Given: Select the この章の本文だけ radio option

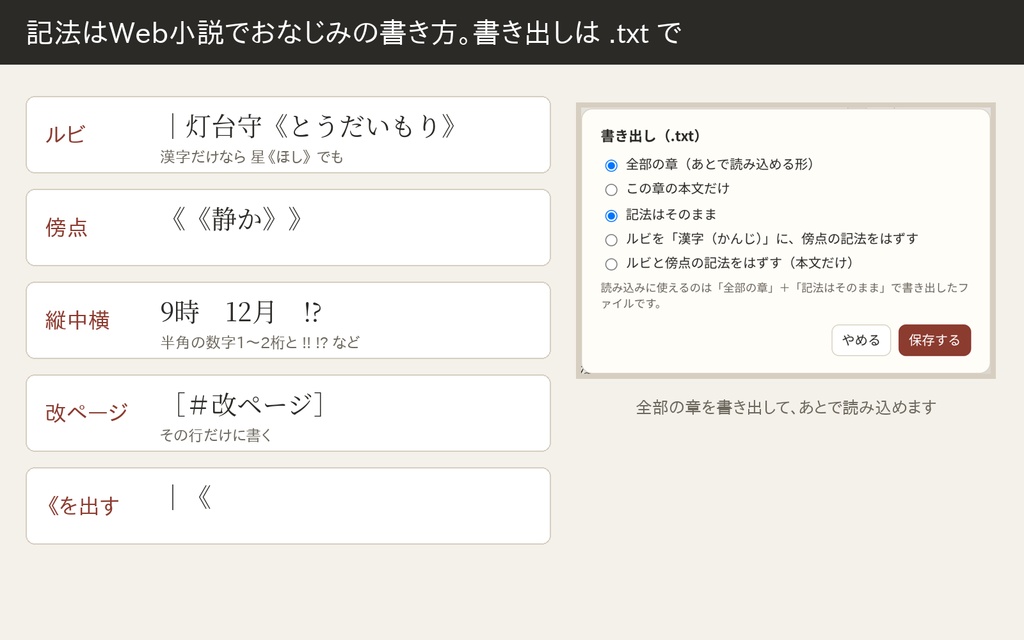Looking at the screenshot, I should click(611, 190).
